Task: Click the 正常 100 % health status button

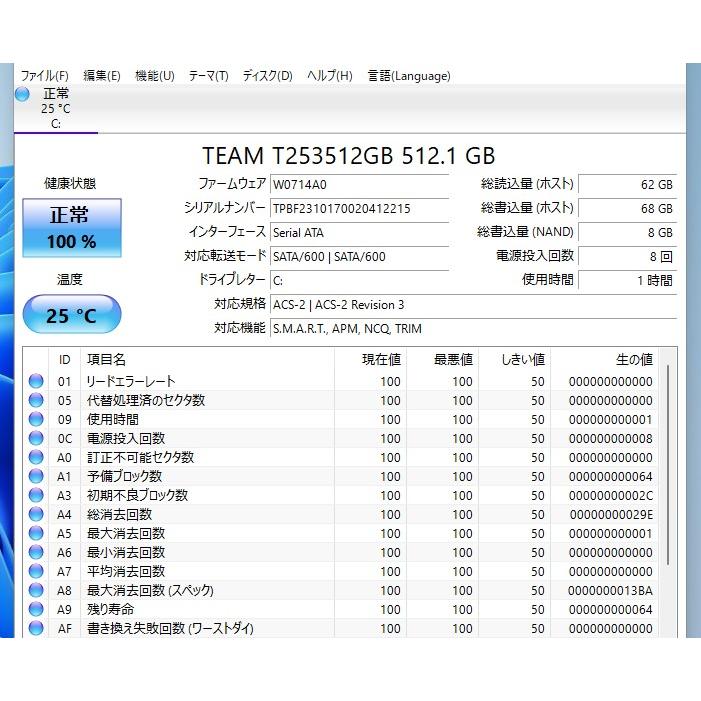Action: point(72,228)
